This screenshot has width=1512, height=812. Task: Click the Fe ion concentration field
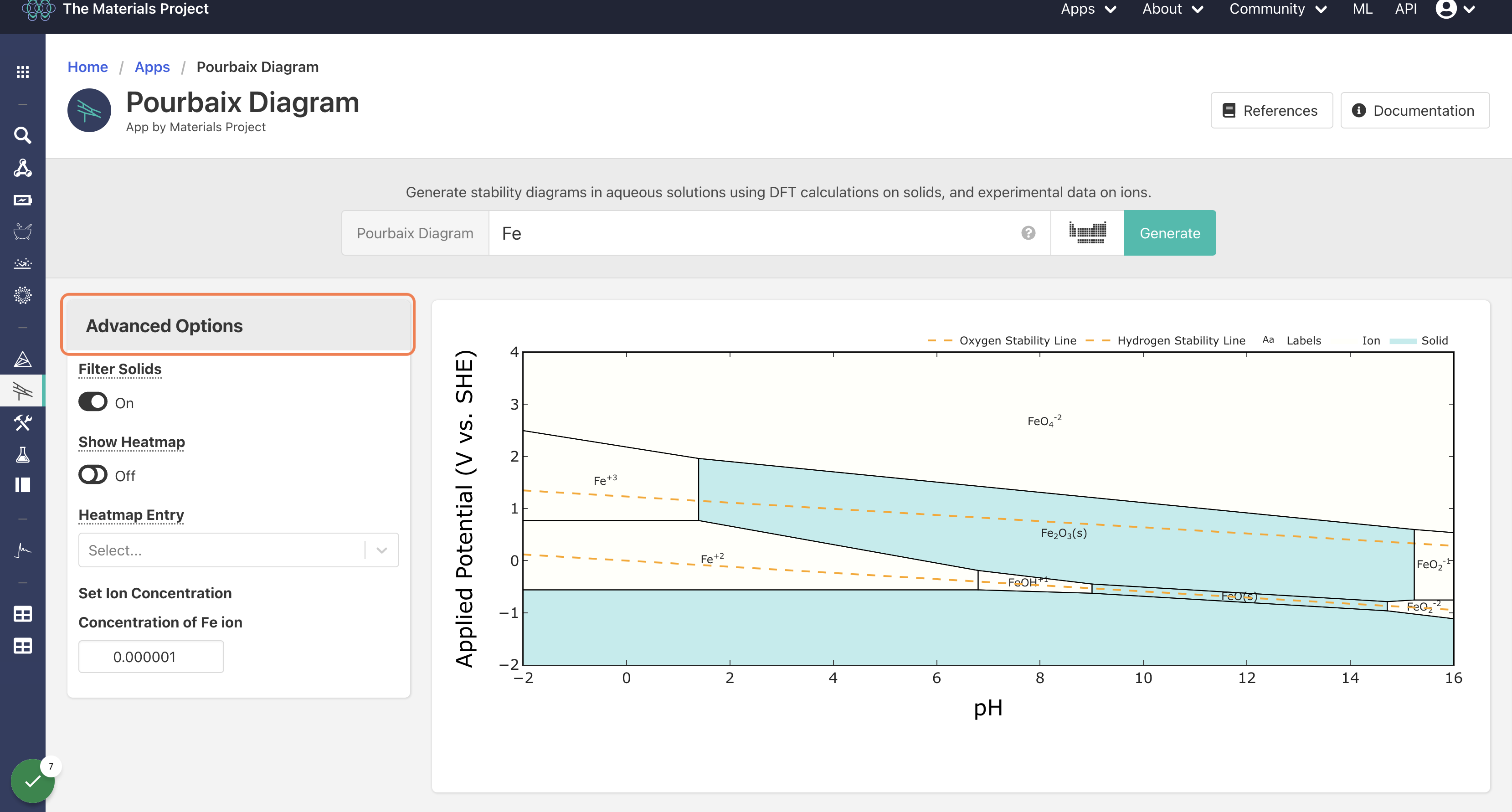(x=151, y=657)
